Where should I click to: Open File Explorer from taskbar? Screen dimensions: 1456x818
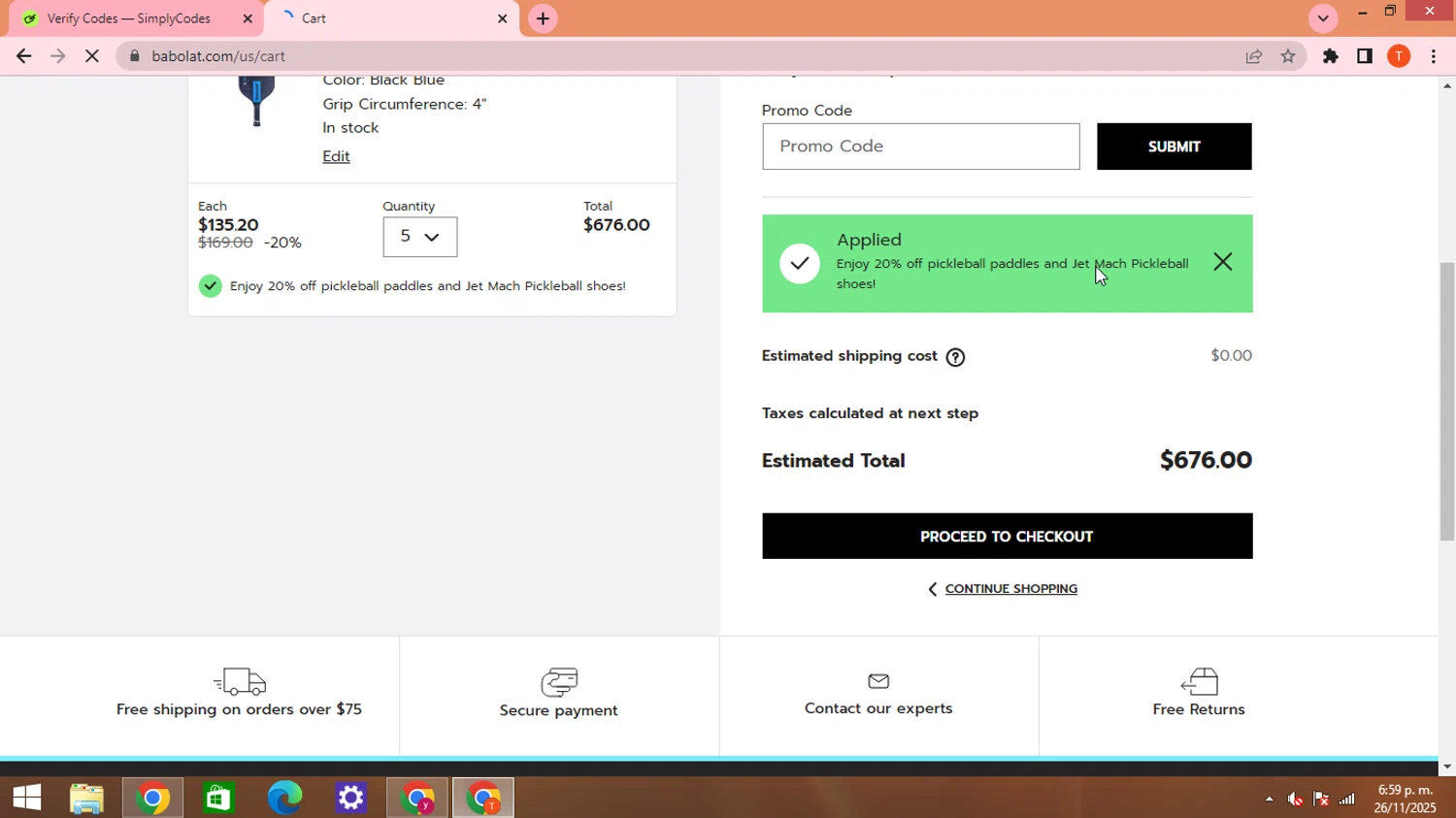(86, 798)
